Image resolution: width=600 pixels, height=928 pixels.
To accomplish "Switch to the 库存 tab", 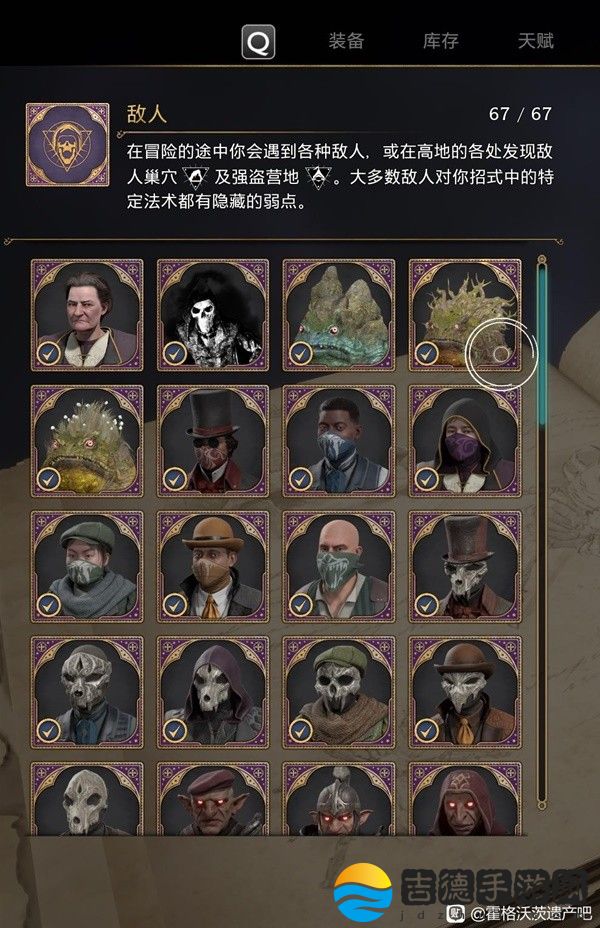I will click(441, 41).
